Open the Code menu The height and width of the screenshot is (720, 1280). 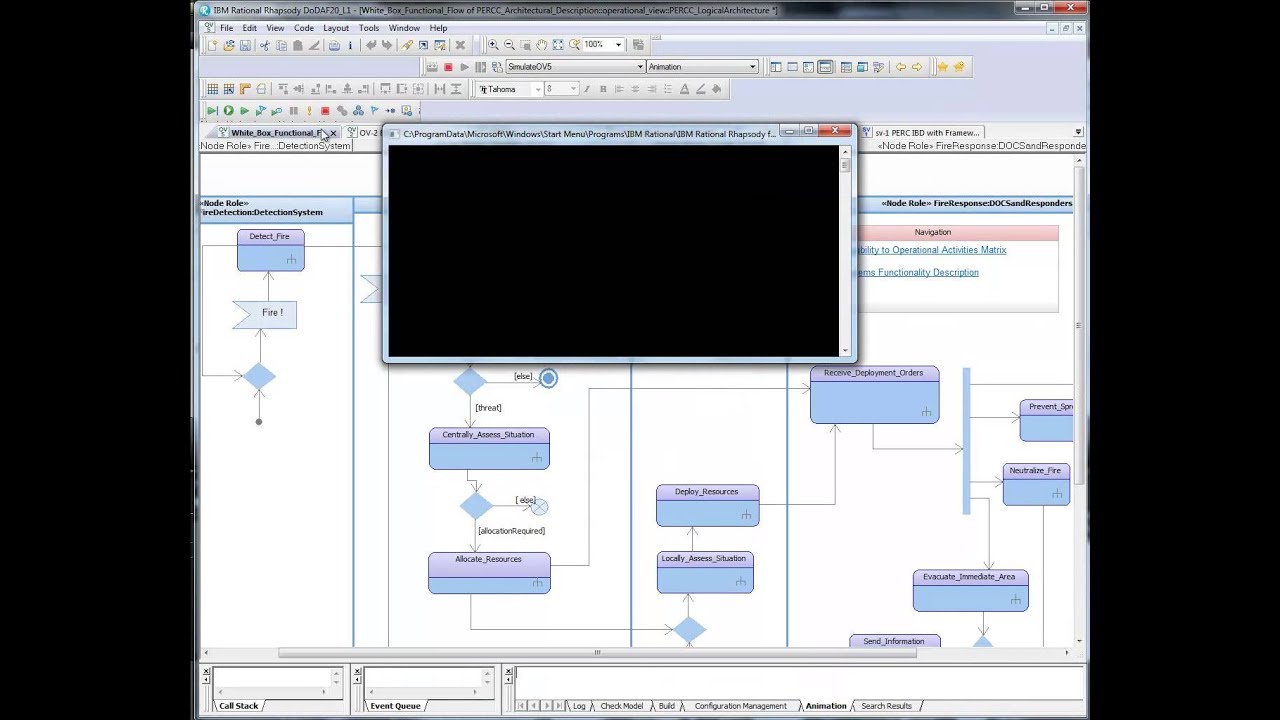pyautogui.click(x=303, y=28)
